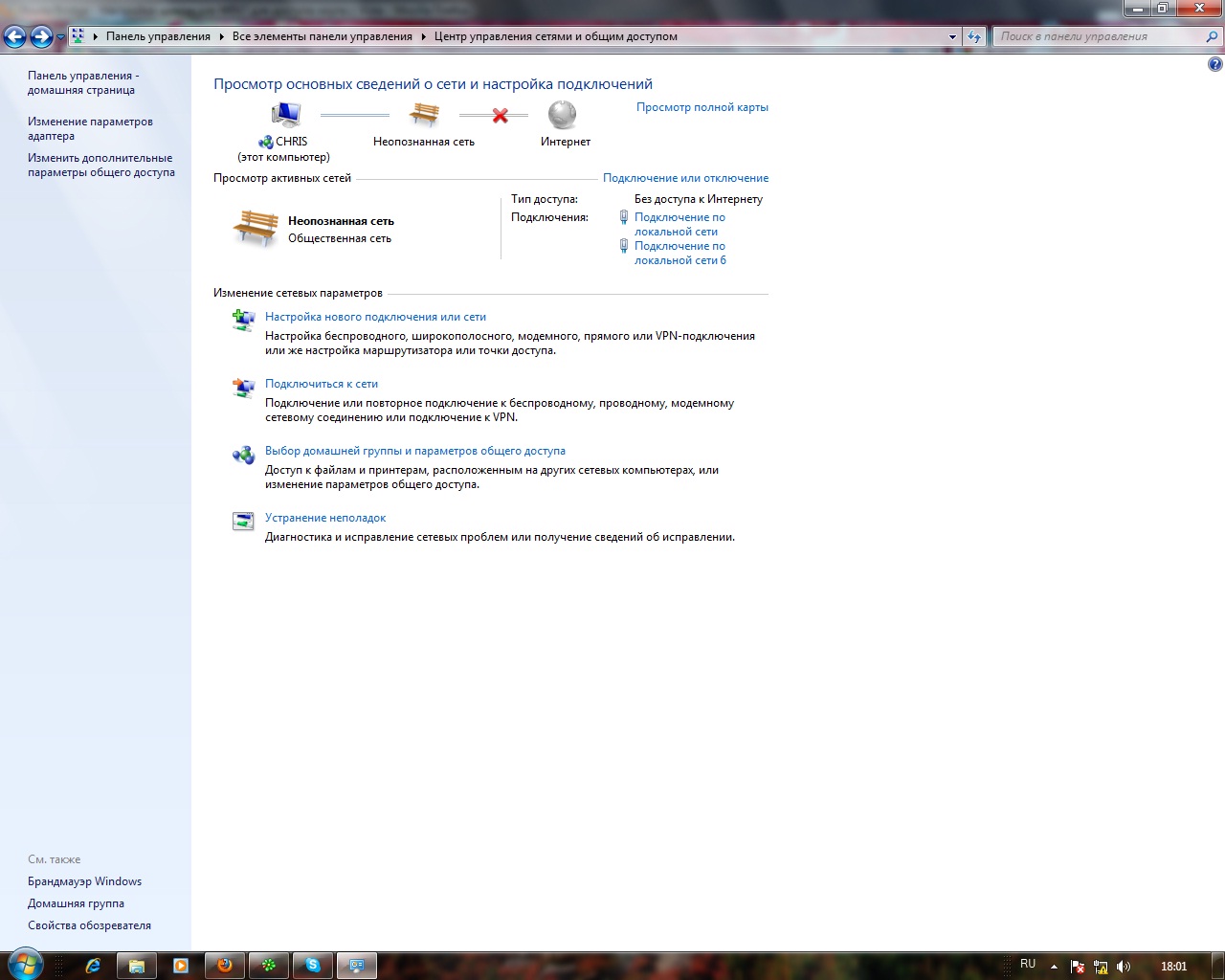Click the Internet globe icon in map
This screenshot has height=980, width=1225.
(x=563, y=115)
